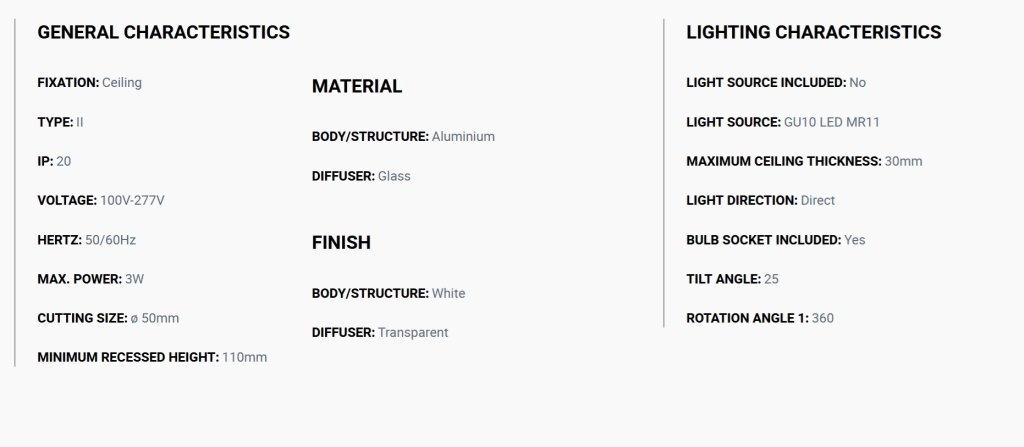Click the Body/Structure: White finish line
The height and width of the screenshot is (447, 1024).
tap(389, 293)
